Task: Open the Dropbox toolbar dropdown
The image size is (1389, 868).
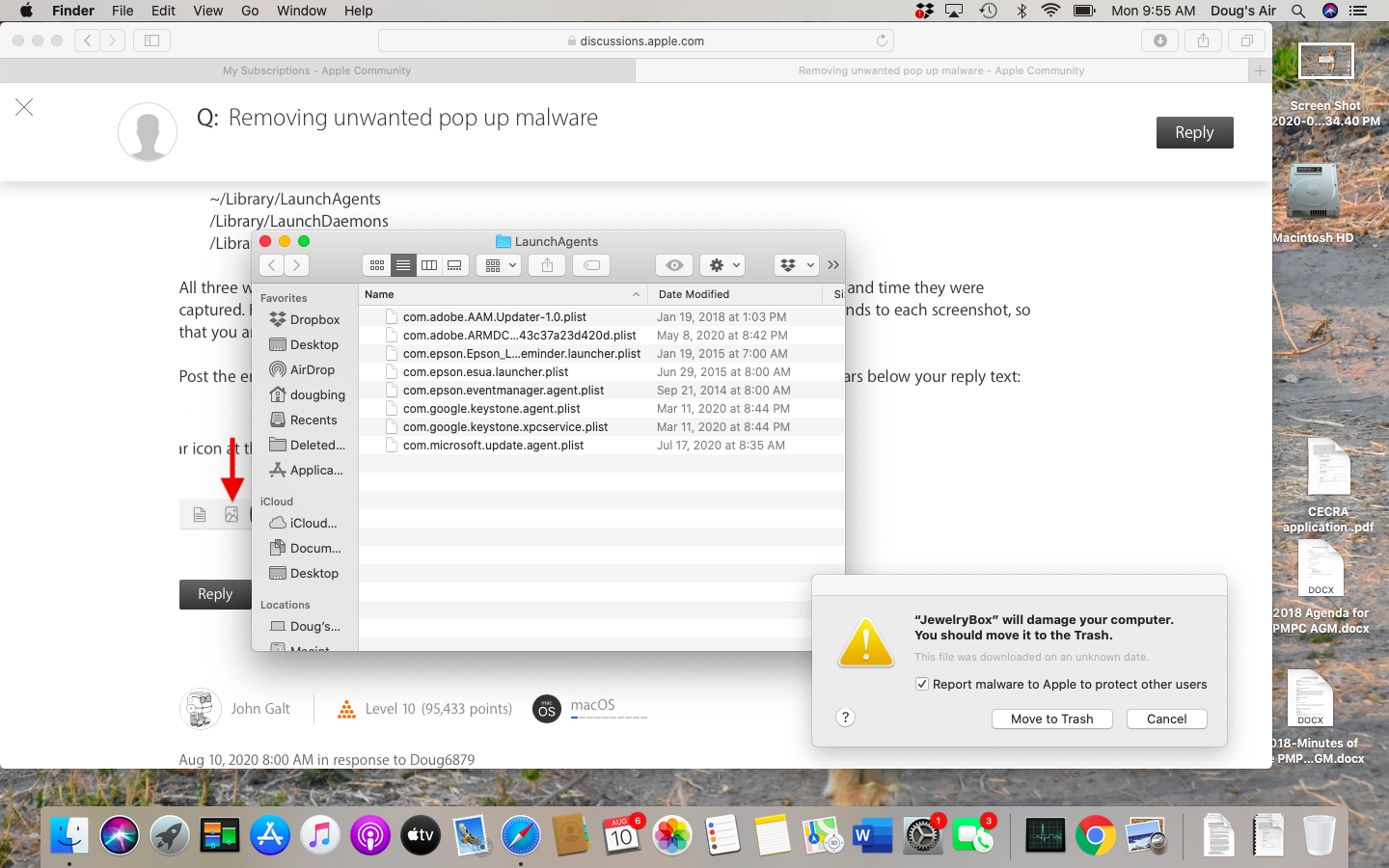Action: [797, 265]
